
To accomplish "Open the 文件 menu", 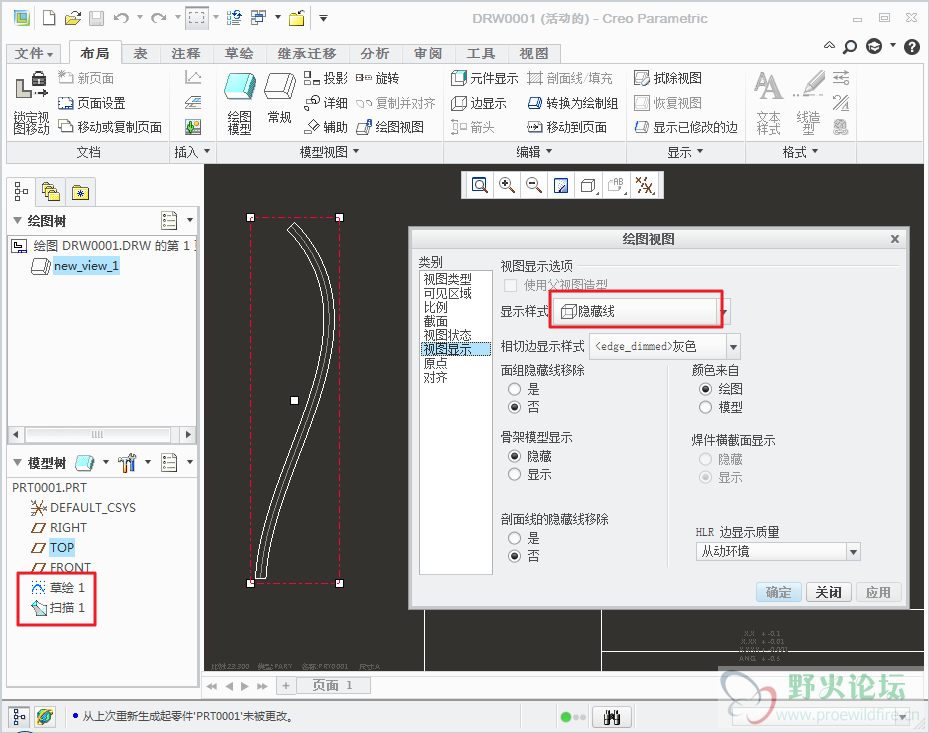I will [x=34, y=53].
